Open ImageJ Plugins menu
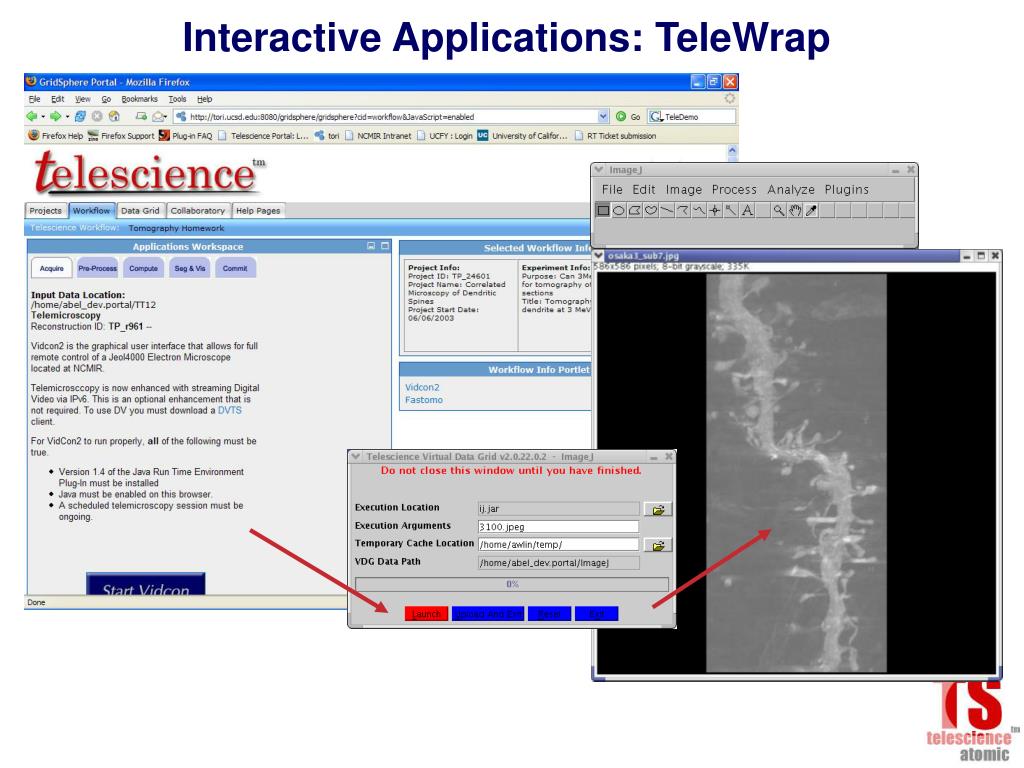Viewport: 1024px width, 768px height. point(846,189)
